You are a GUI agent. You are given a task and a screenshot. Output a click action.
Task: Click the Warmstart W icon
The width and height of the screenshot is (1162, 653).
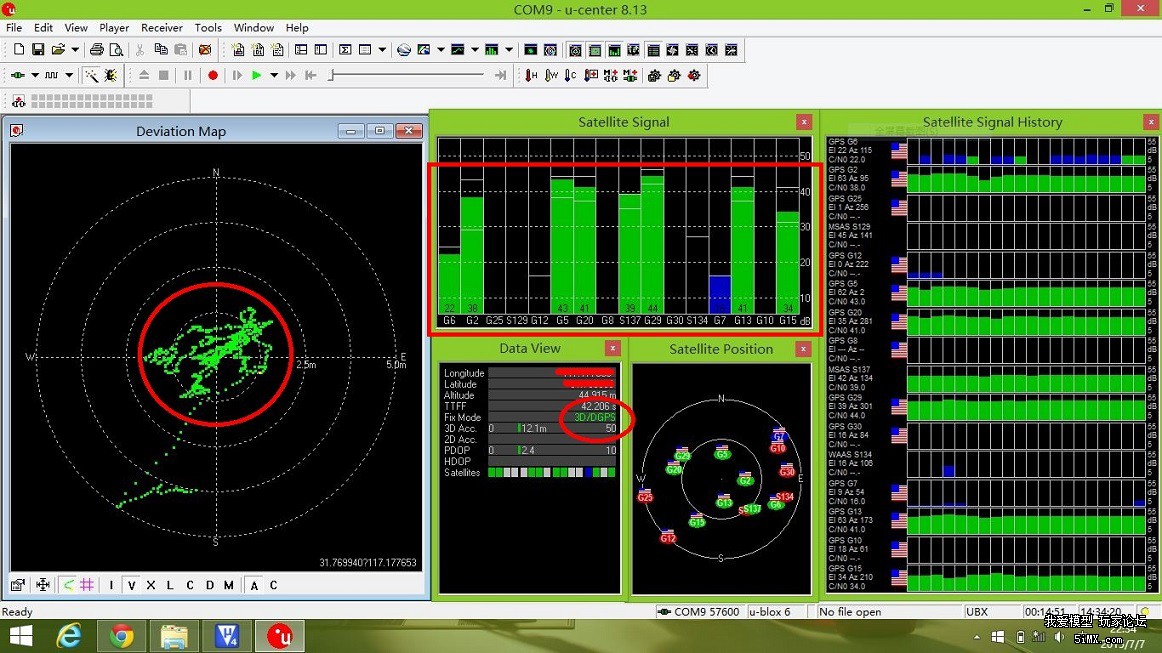[x=551, y=75]
